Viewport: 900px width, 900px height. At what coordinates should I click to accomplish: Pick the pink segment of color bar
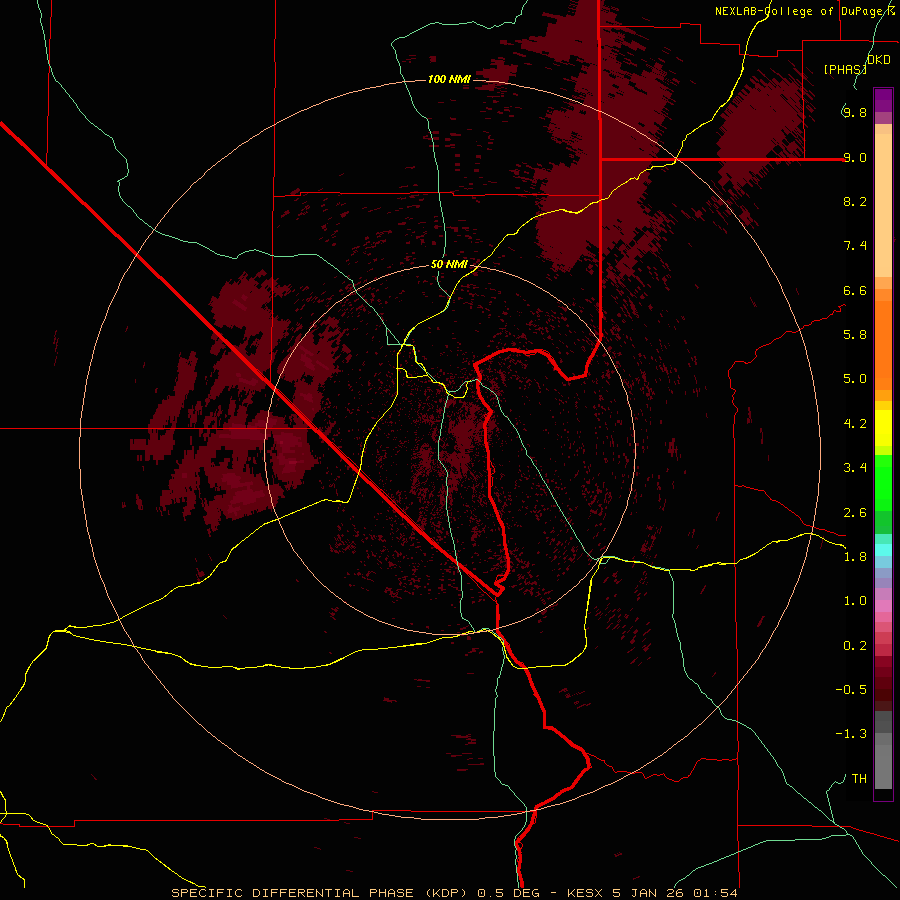pyautogui.click(x=883, y=606)
